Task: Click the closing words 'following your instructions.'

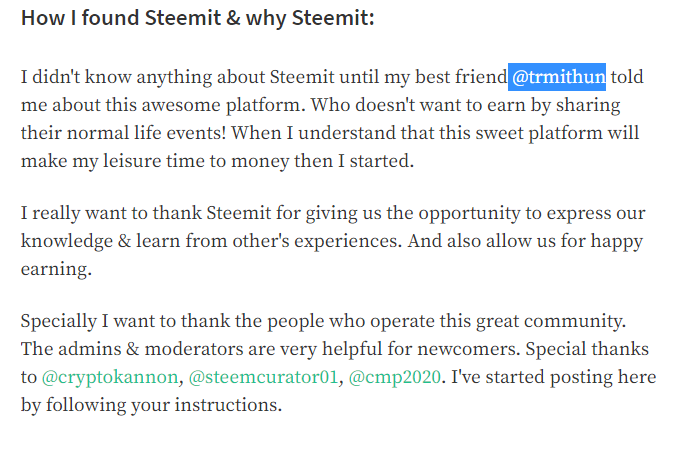Action: (164, 405)
